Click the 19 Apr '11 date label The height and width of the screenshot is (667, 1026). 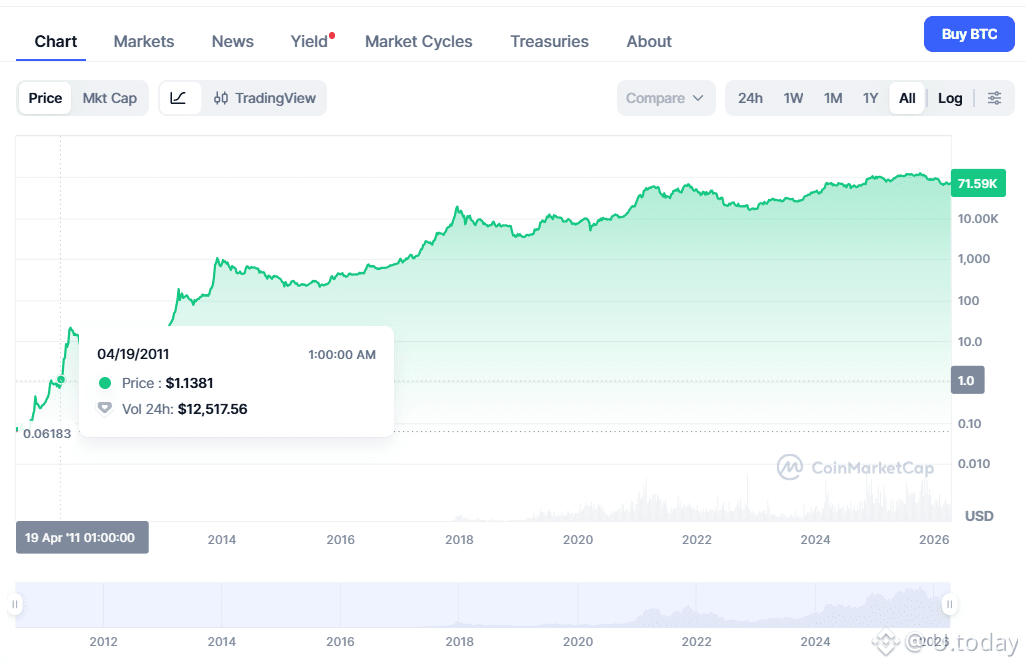click(81, 537)
